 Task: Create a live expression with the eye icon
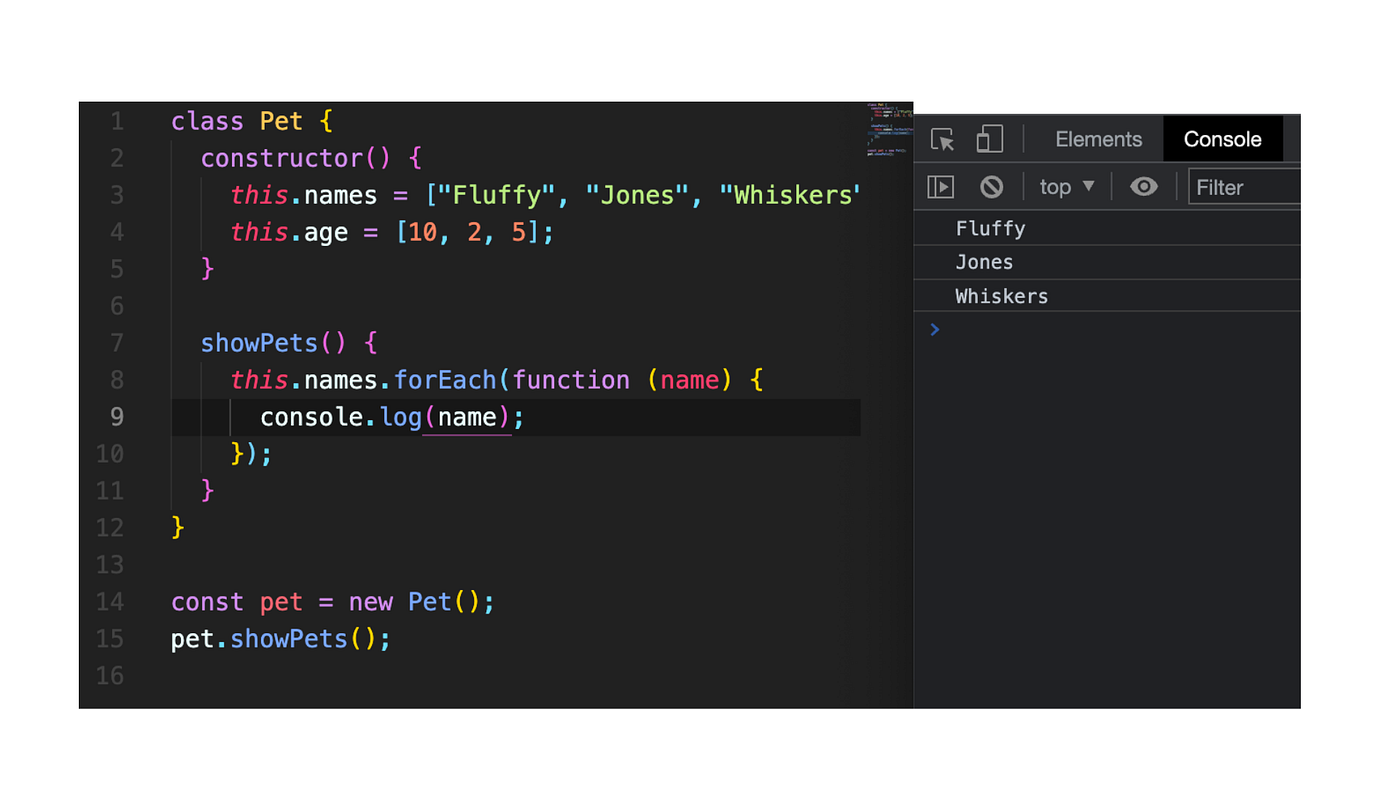[x=1144, y=186]
